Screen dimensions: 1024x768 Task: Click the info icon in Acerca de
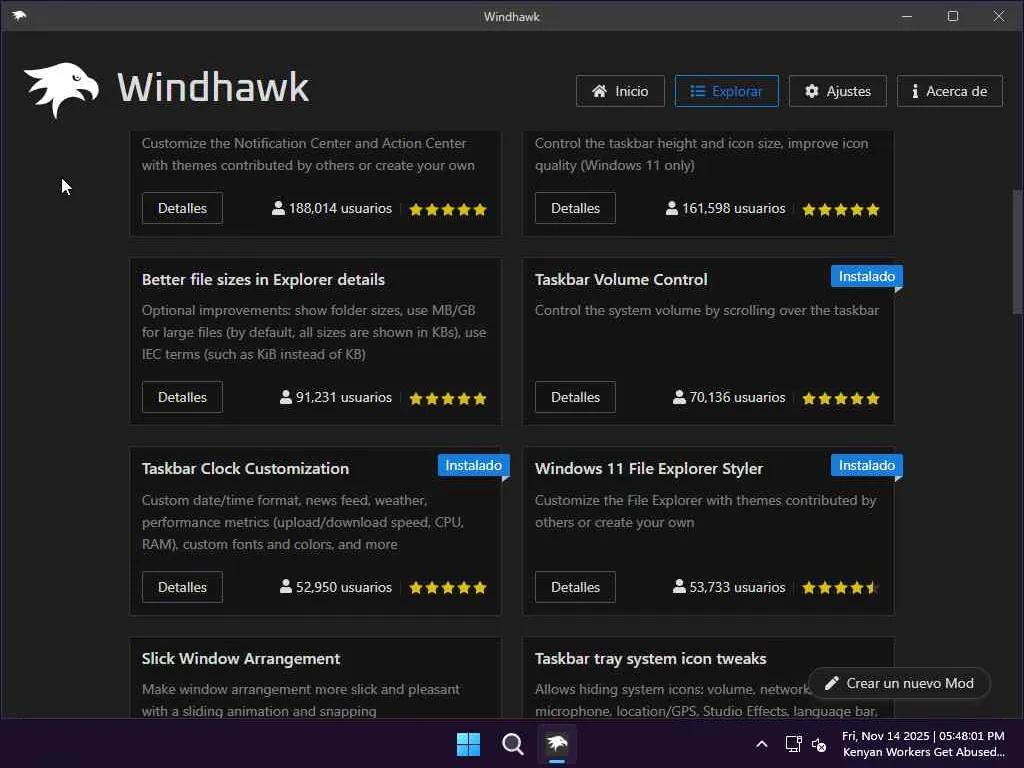915,91
